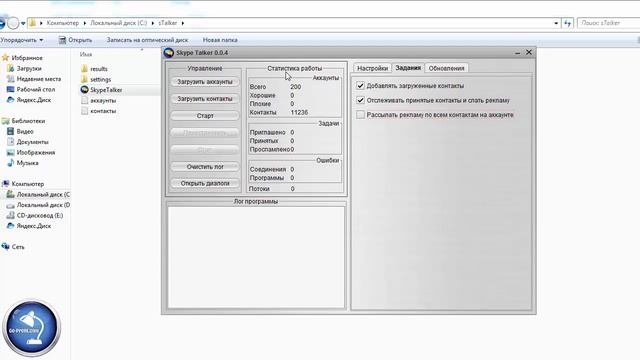This screenshot has width=640, height=360.
Task: Open Сеть in the sidebar
Action: pos(18,247)
